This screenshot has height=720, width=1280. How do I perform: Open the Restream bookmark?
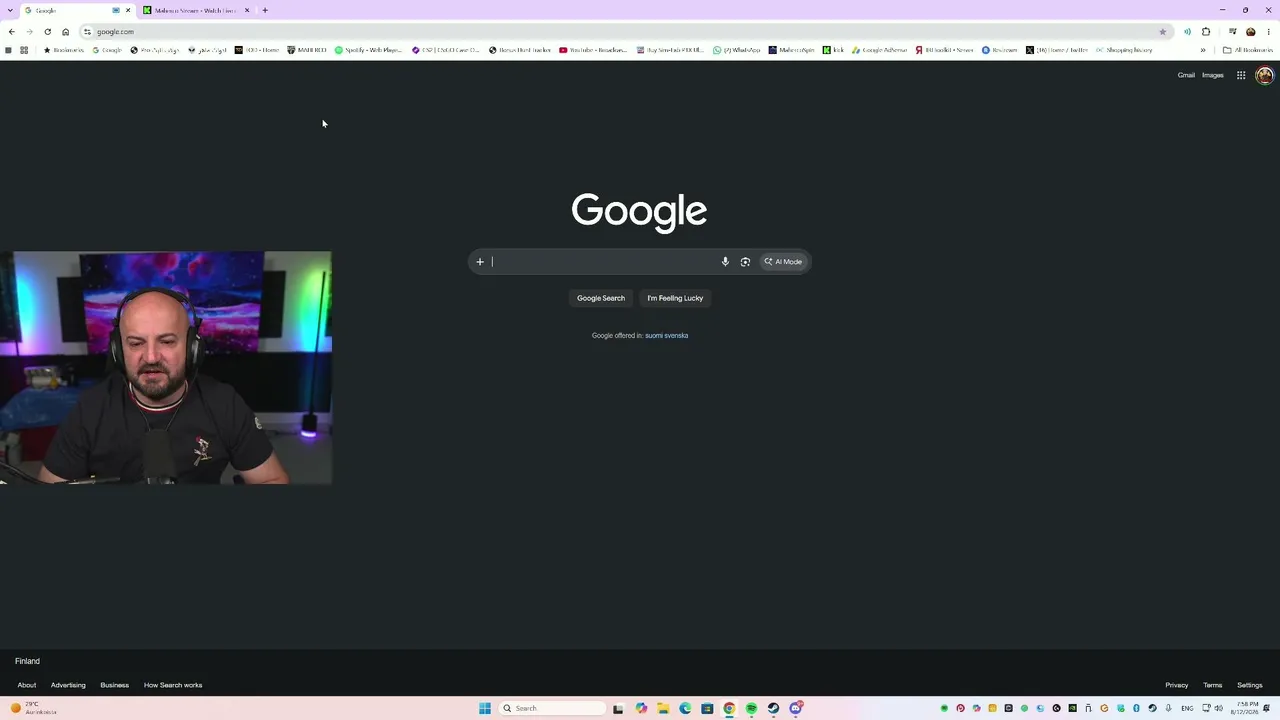coord(999,50)
